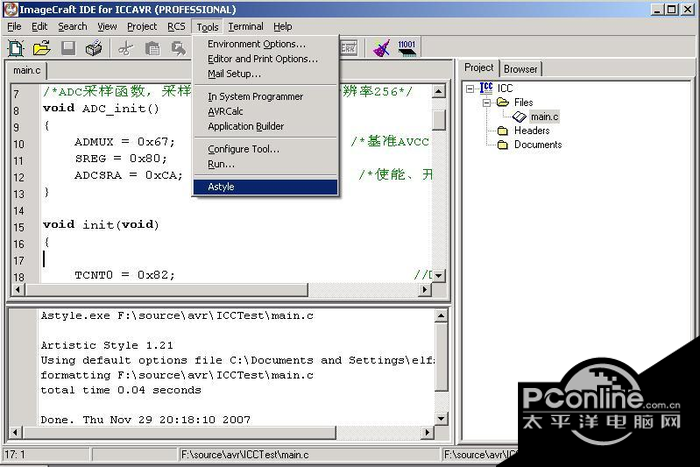The image size is (700, 467).
Task: Click the Headers folder icon
Action: click(x=503, y=131)
